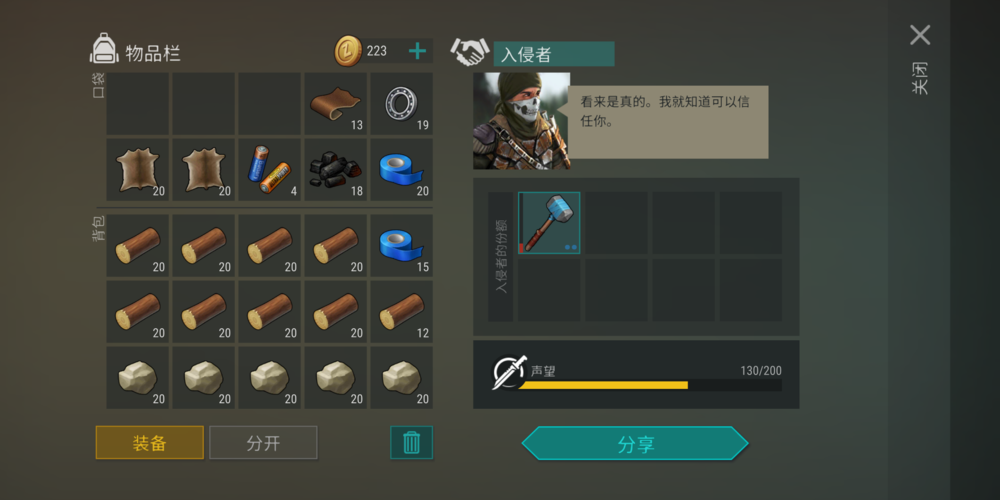
Task: Tap the plus icon to add coins
Action: click(x=417, y=51)
